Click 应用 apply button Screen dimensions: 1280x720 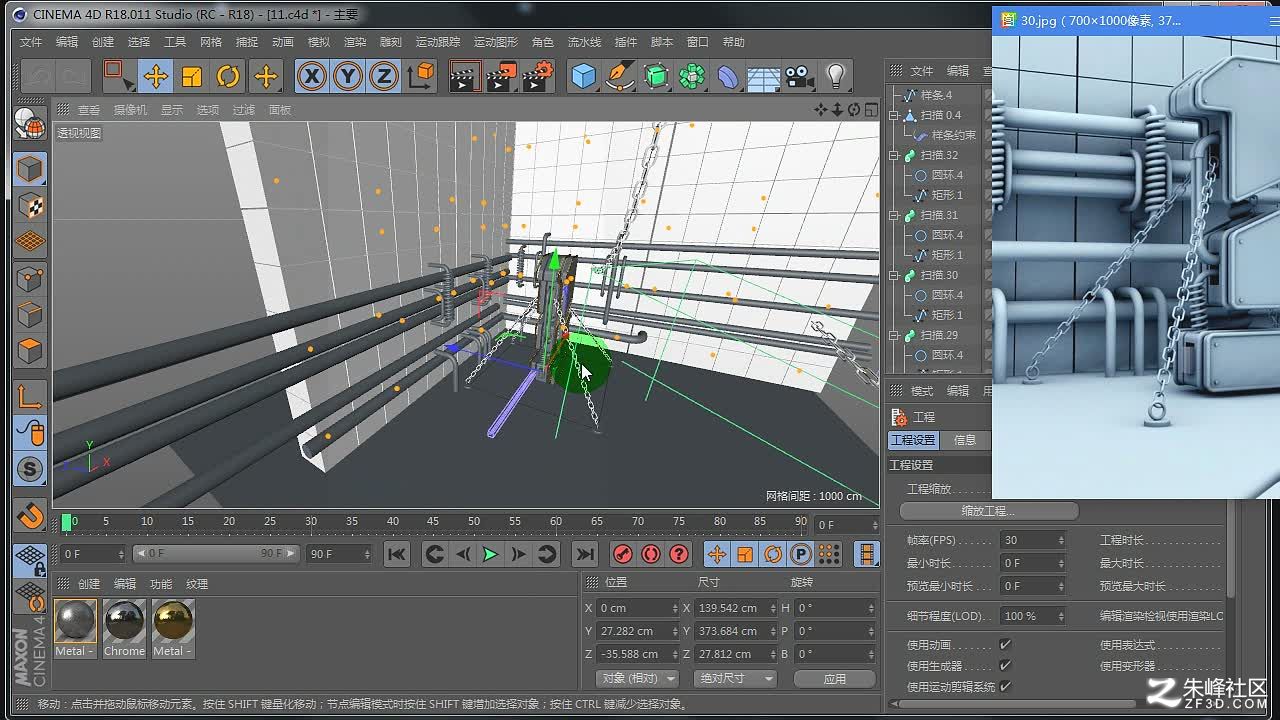[835, 679]
